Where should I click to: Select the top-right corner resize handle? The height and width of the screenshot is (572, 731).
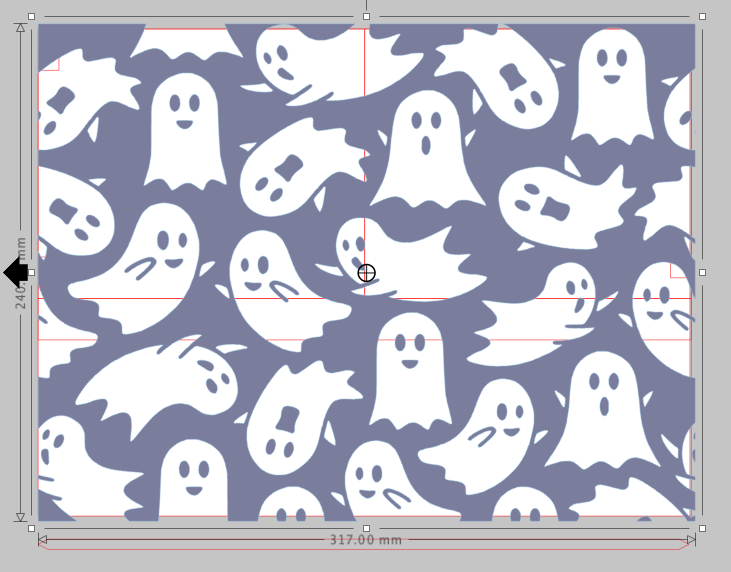(x=702, y=17)
